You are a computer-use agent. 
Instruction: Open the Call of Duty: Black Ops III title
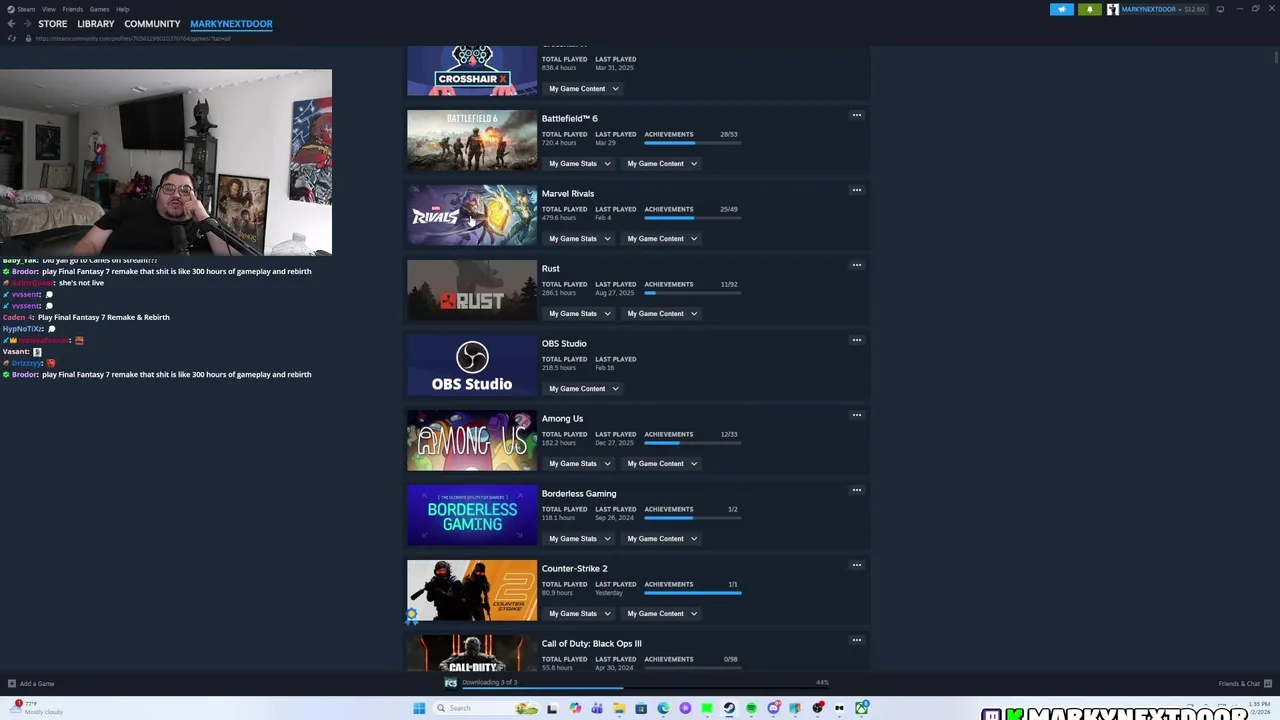click(592, 644)
